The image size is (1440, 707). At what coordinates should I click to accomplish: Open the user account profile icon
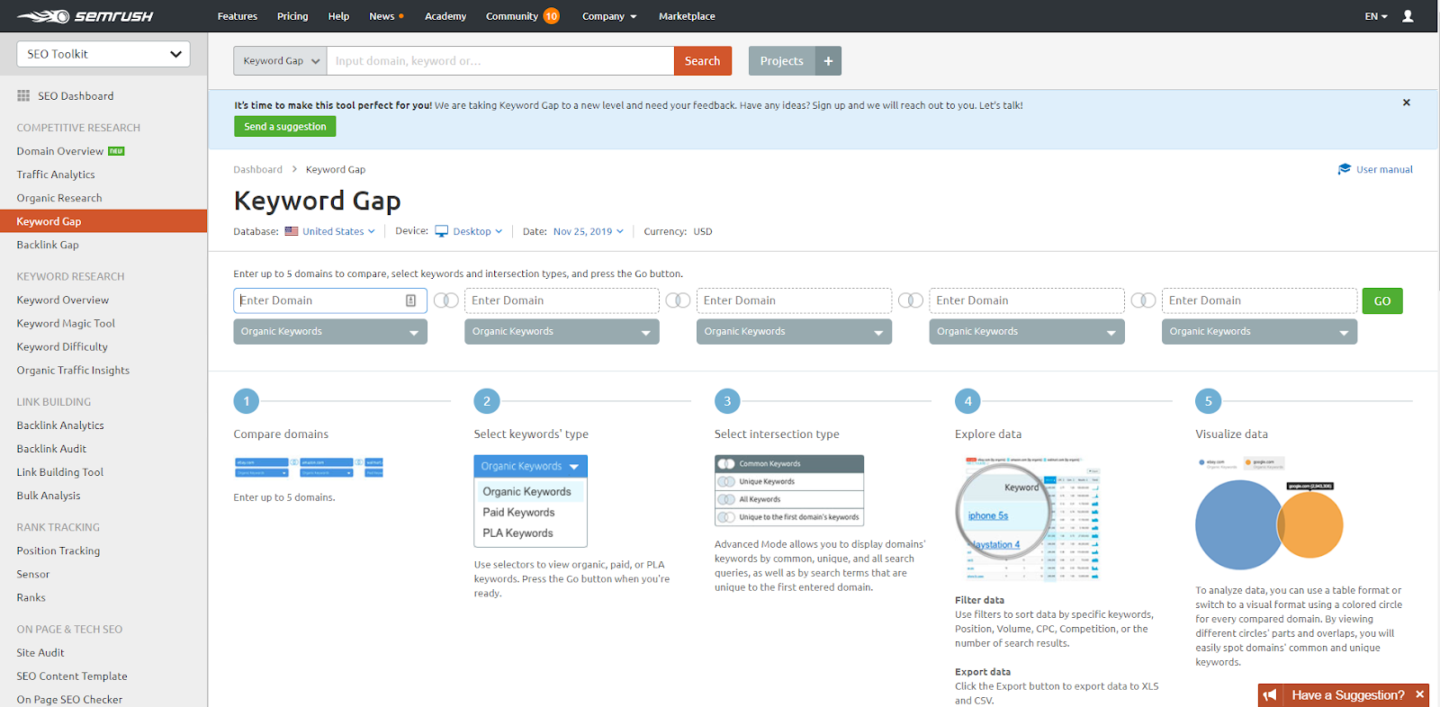click(x=1408, y=16)
